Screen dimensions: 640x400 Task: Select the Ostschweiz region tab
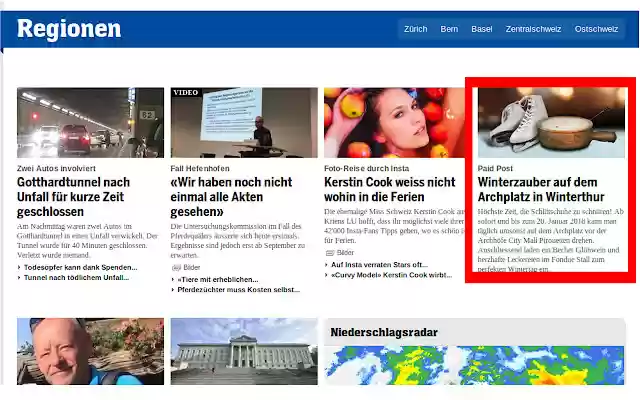(x=596, y=29)
